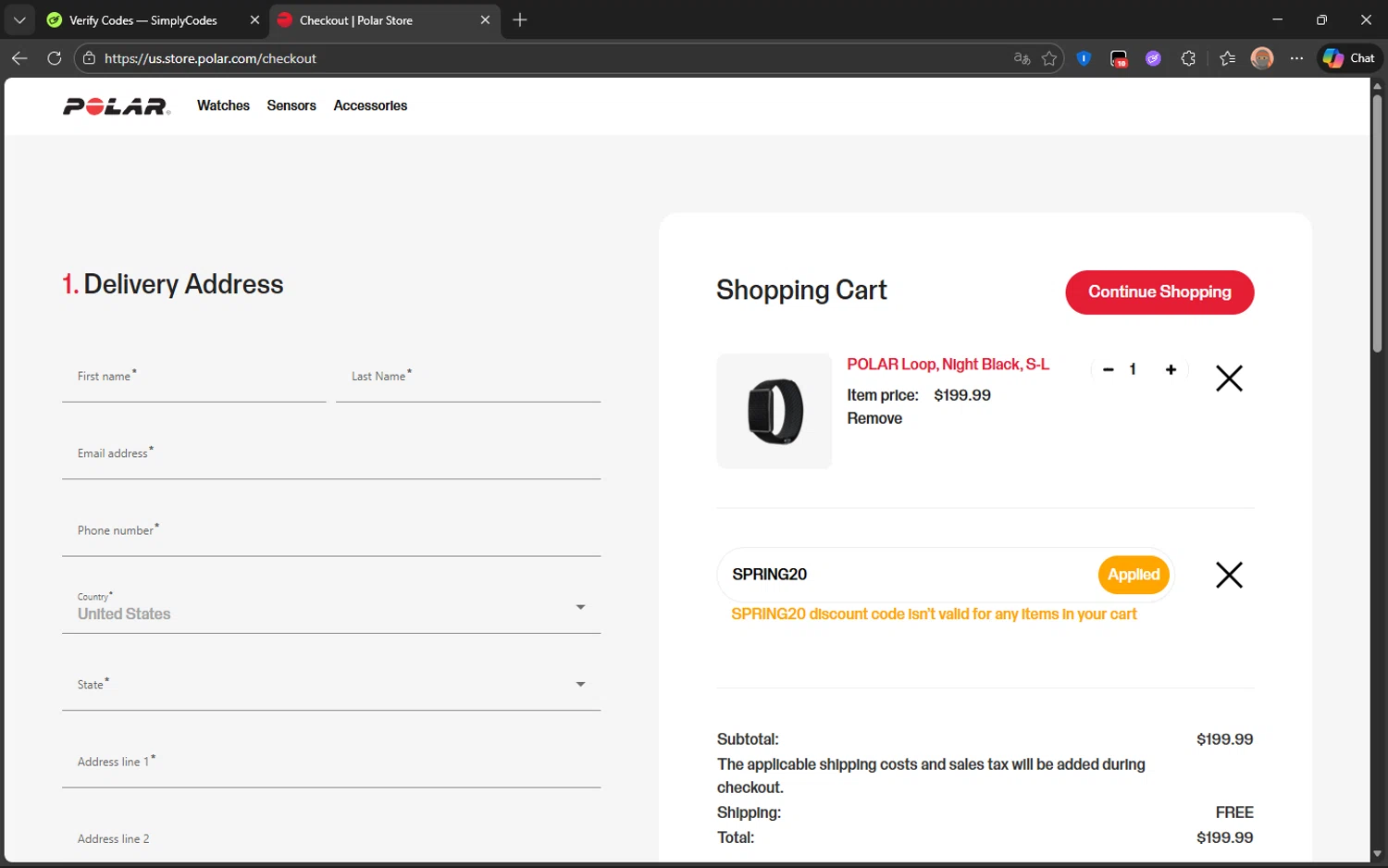Go to the Polar logo home link
1388x868 pixels.
pos(117,106)
